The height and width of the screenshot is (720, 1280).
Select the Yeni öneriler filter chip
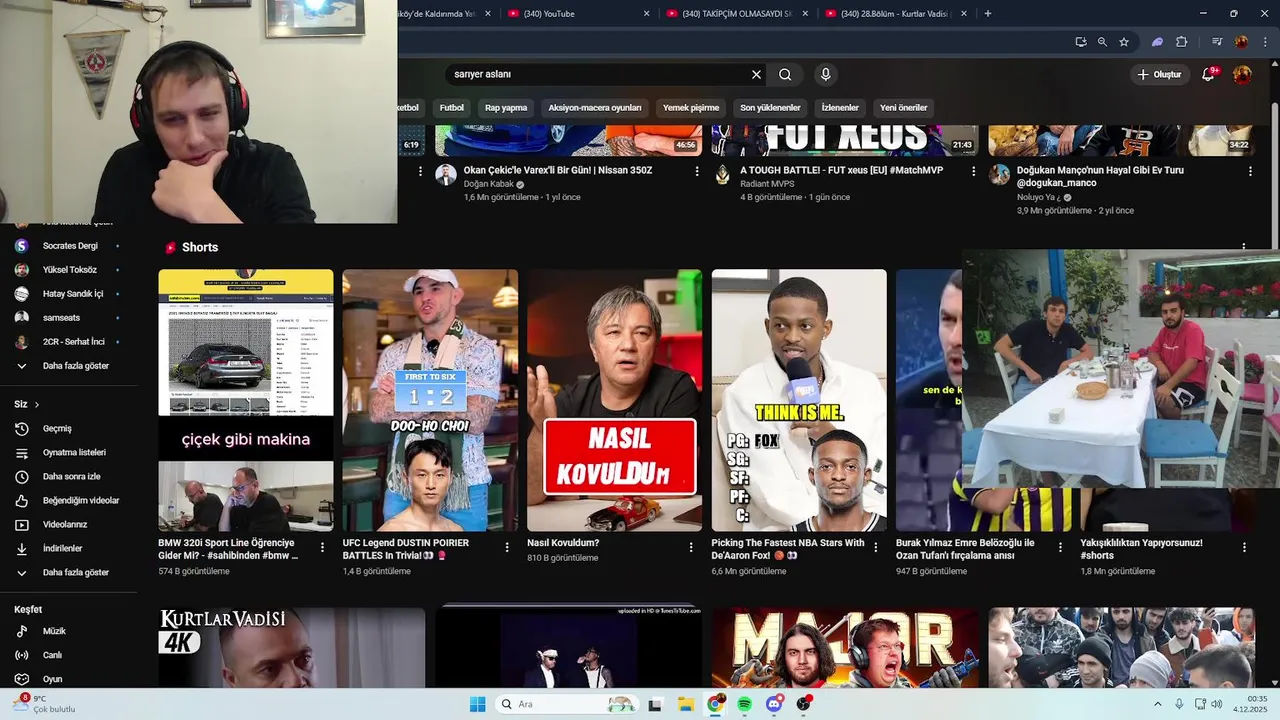[903, 107]
